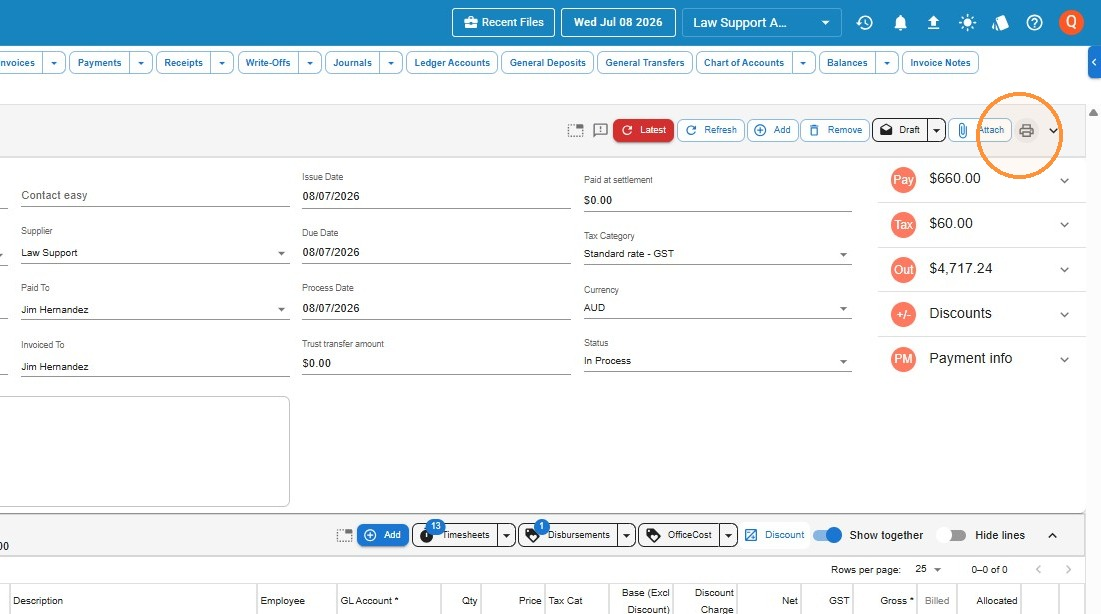Click the Discount button
Image resolution: width=1101 pixels, height=614 pixels.
pyautogui.click(x=774, y=535)
